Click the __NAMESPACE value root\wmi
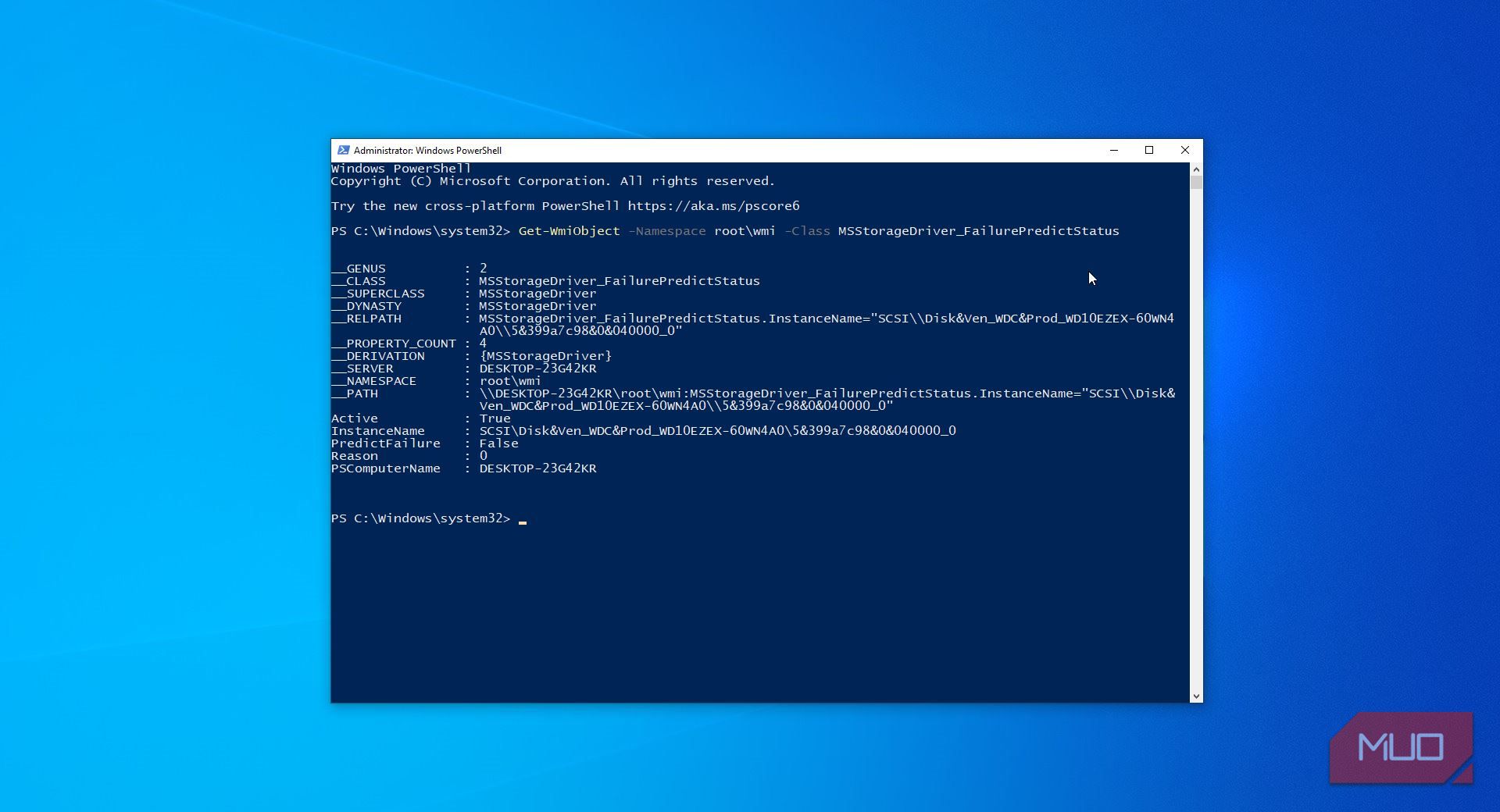This screenshot has height=812, width=1500. pos(510,381)
